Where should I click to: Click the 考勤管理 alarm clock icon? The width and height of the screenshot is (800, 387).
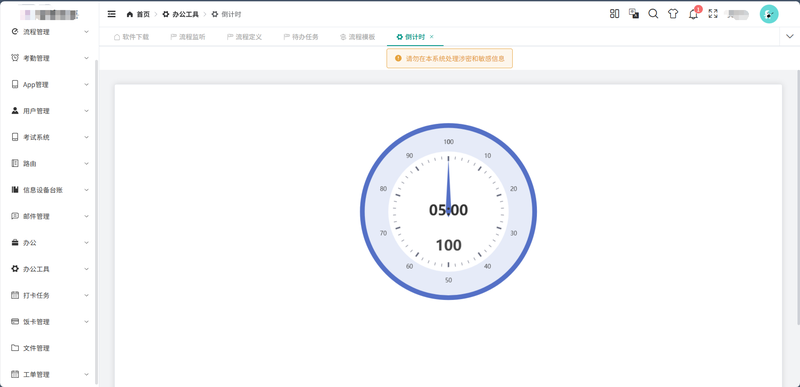click(x=15, y=58)
